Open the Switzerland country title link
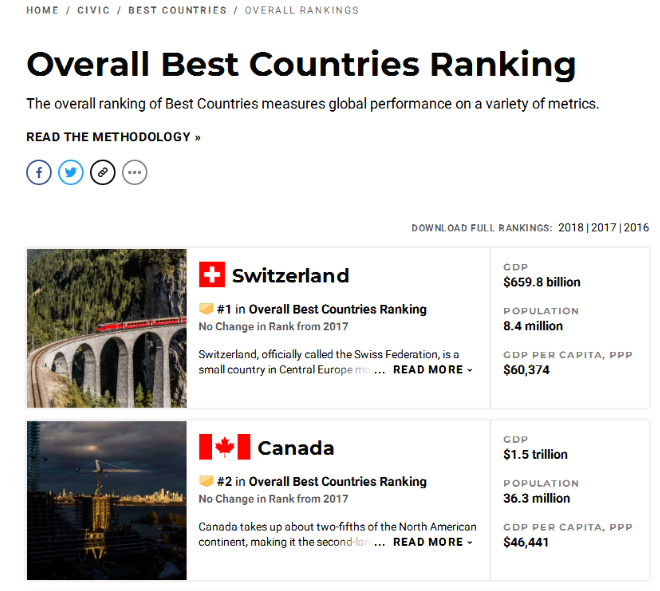This screenshot has width=660, height=591. 290,276
